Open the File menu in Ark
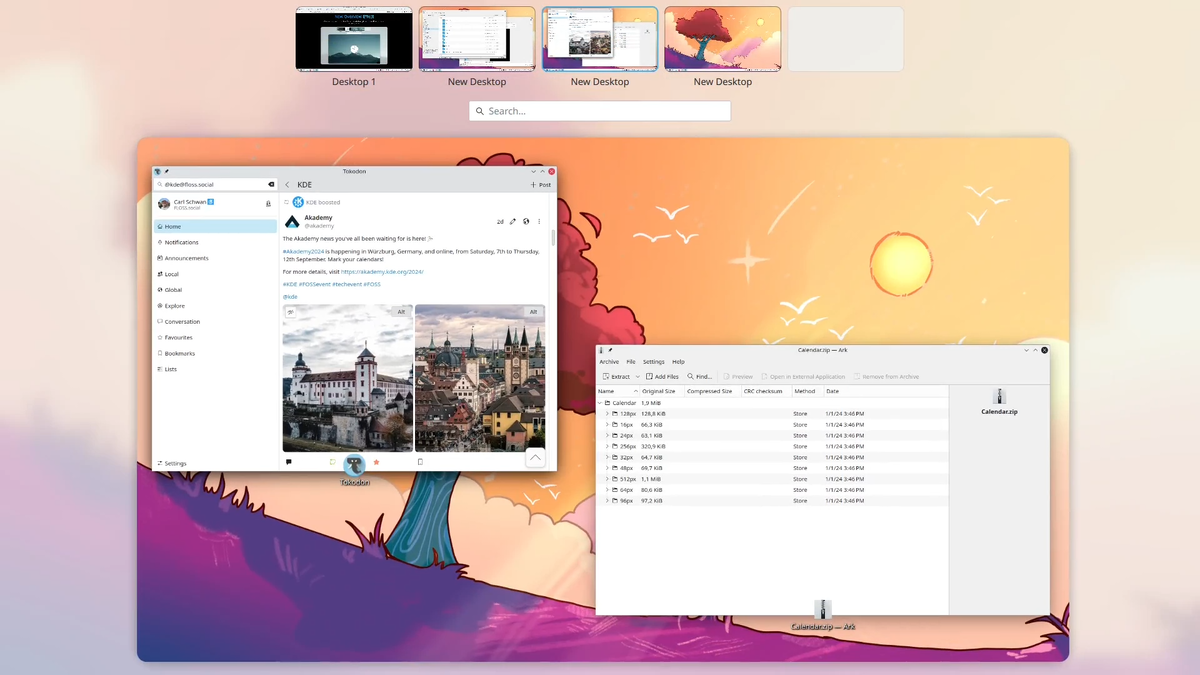The image size is (1200, 675). [x=631, y=362]
